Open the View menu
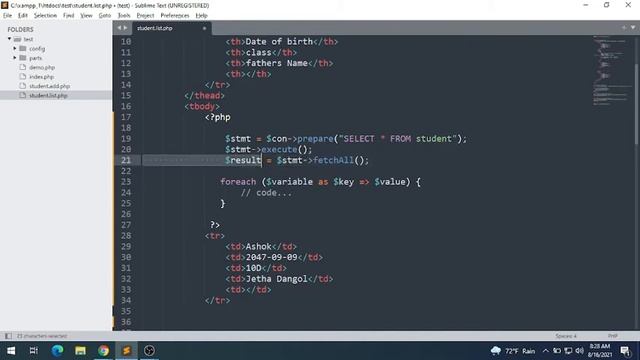Viewport: 640px width, 360px height. pos(86,16)
